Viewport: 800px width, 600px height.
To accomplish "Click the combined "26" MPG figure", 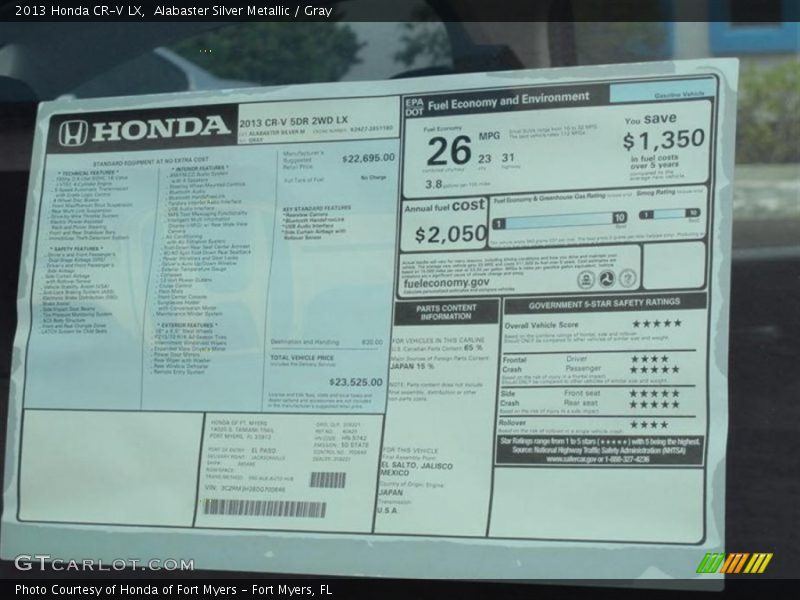I will coord(449,151).
